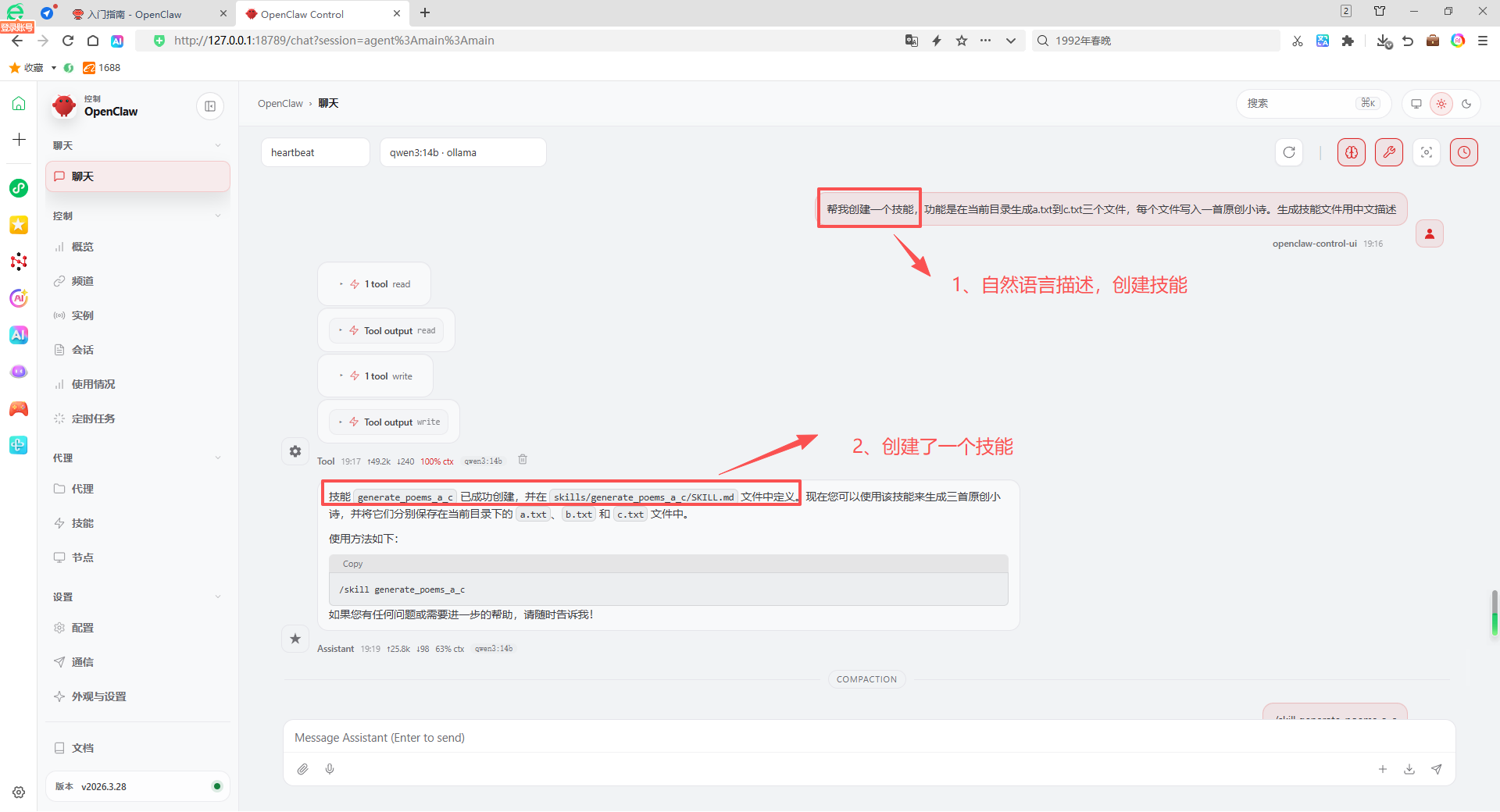Viewport: 1500px width, 812px height.
Task: Send message with paper plane icon
Action: pos(1436,769)
